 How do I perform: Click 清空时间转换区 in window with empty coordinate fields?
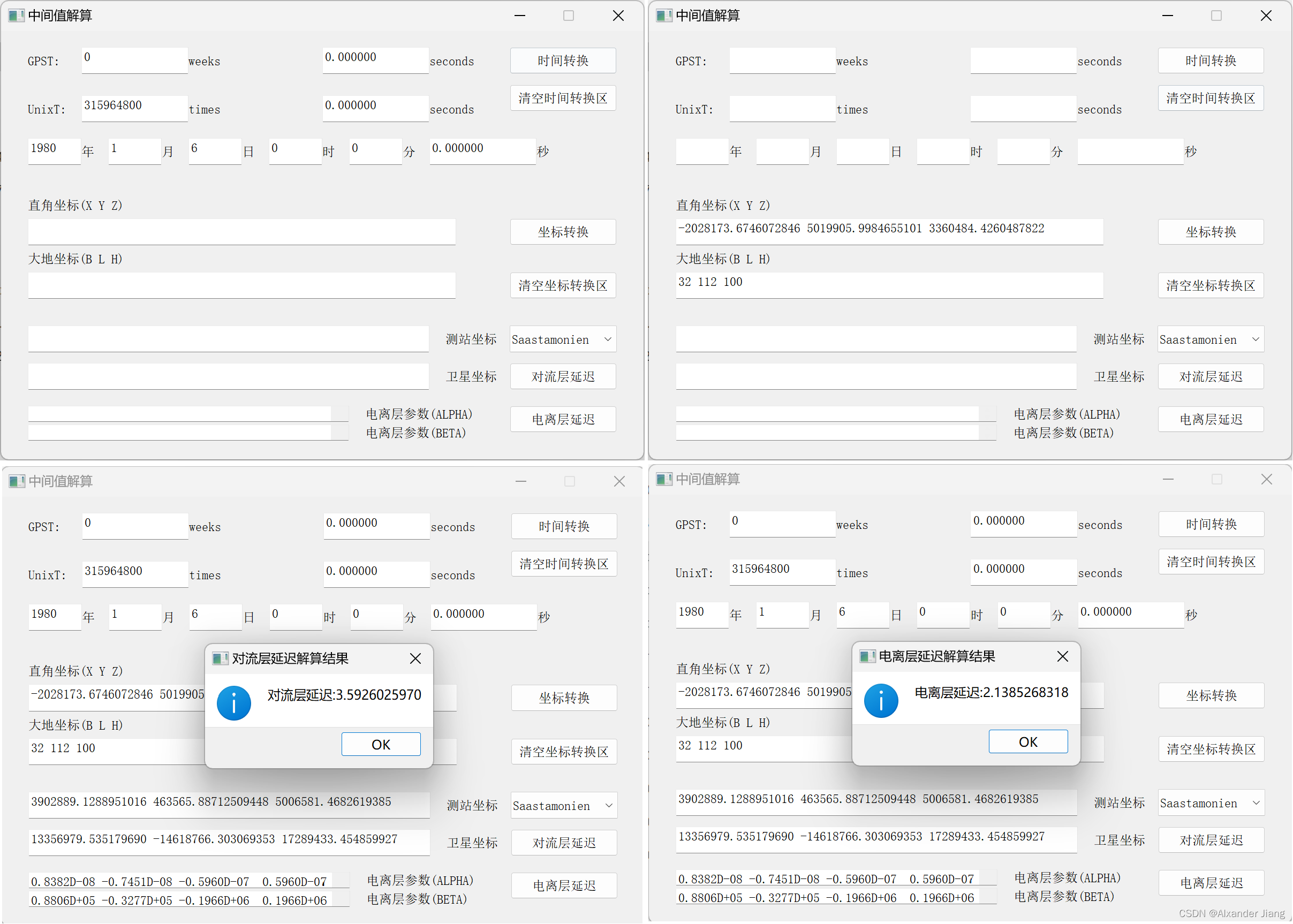[563, 98]
